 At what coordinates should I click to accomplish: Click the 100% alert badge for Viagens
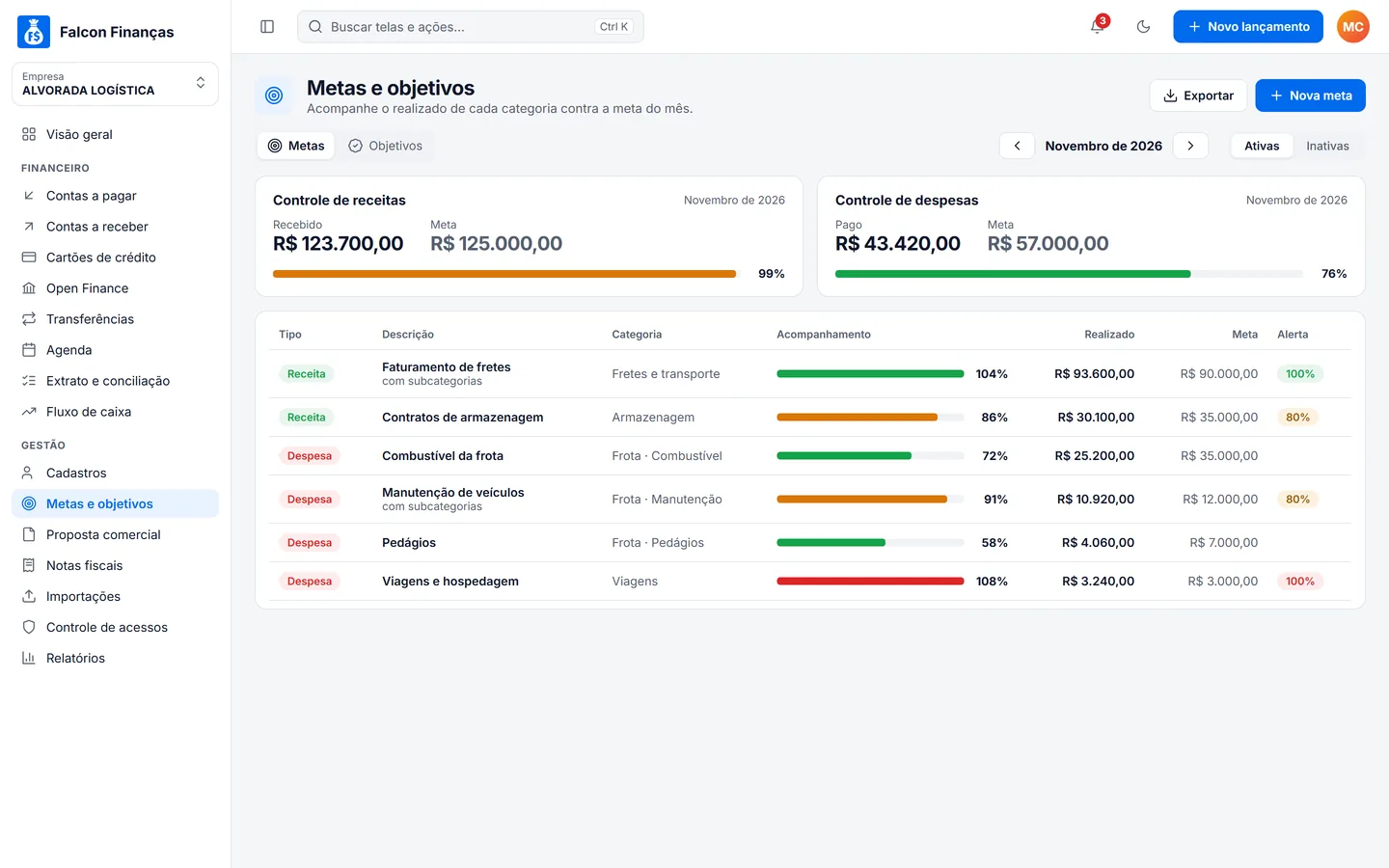1300,582
